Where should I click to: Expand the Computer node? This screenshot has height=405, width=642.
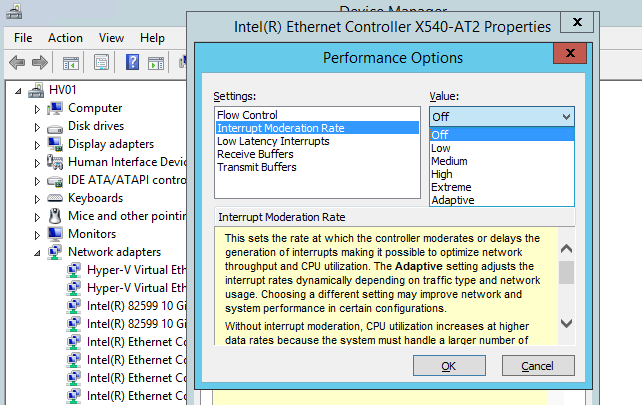pos(37,109)
